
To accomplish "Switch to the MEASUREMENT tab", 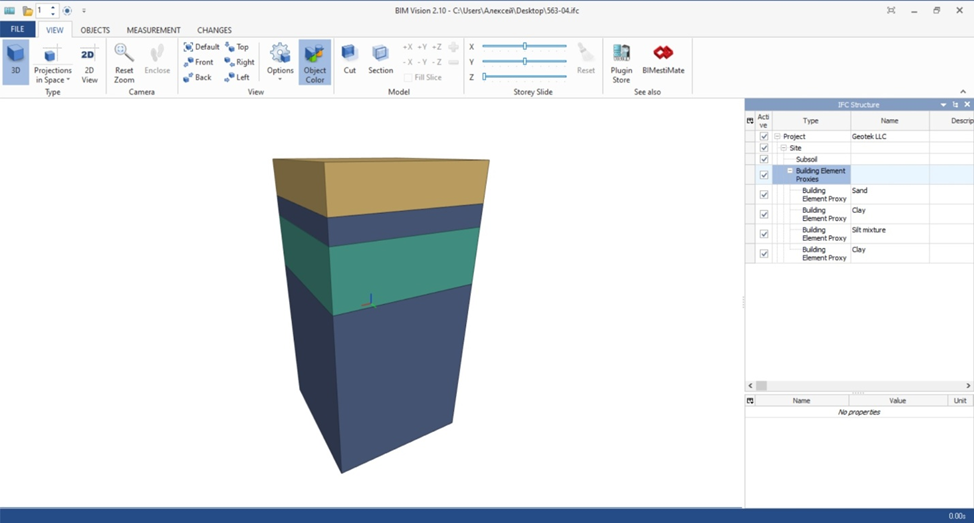I will pos(153,30).
